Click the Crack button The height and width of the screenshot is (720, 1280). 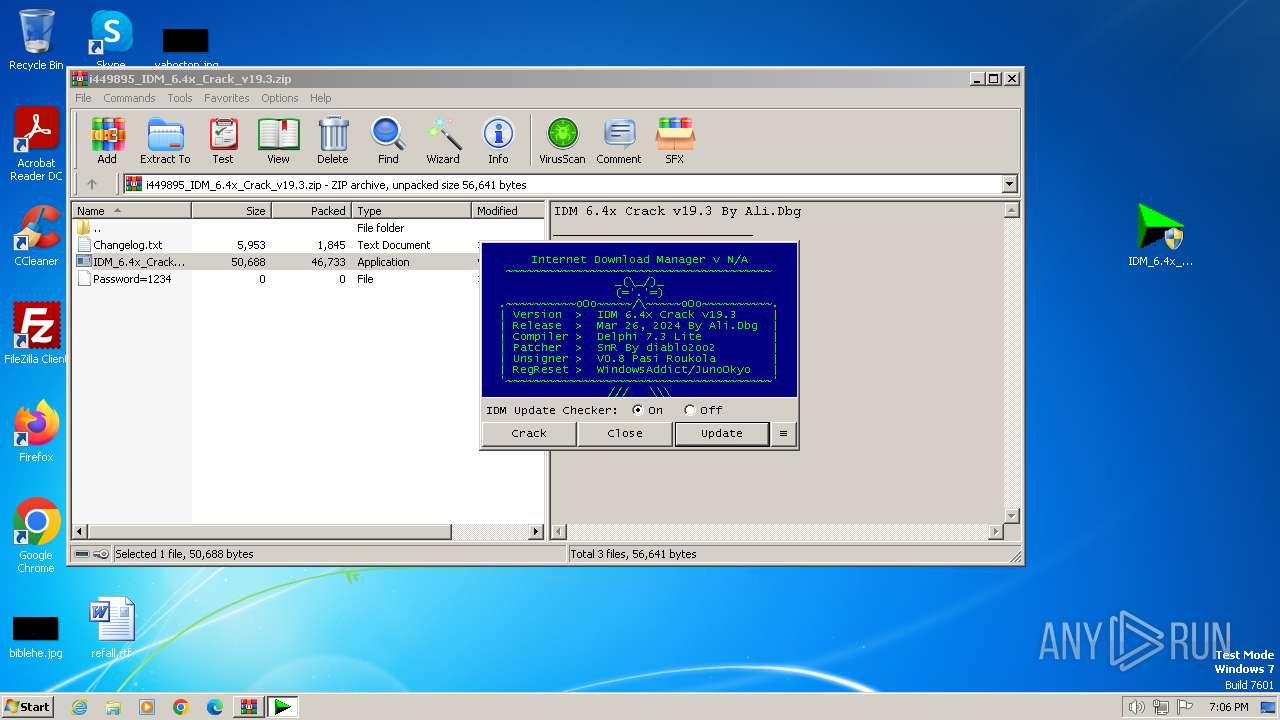tap(529, 433)
